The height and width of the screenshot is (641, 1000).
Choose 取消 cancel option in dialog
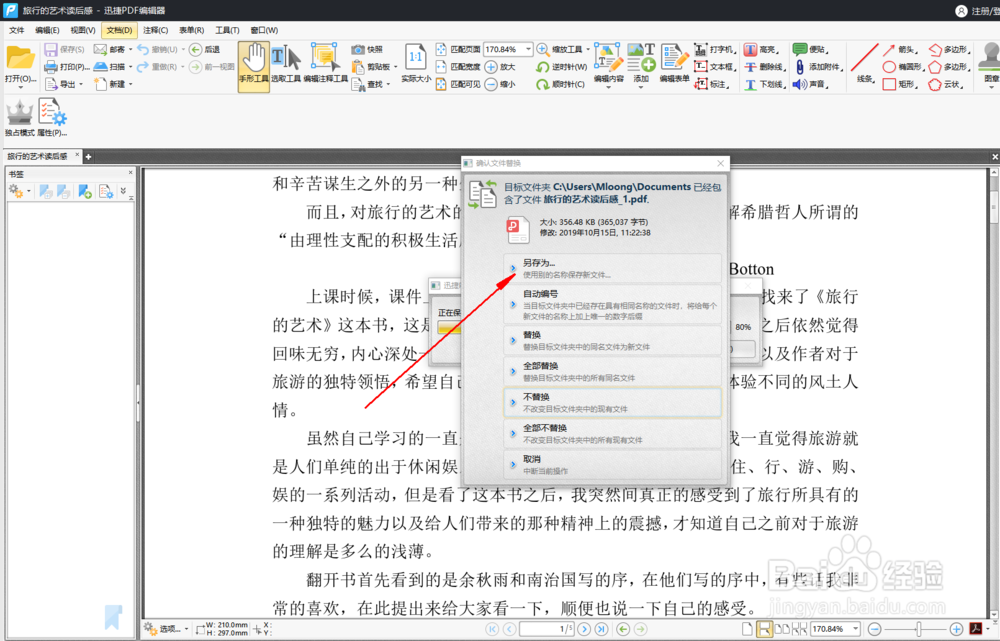pos(612,464)
